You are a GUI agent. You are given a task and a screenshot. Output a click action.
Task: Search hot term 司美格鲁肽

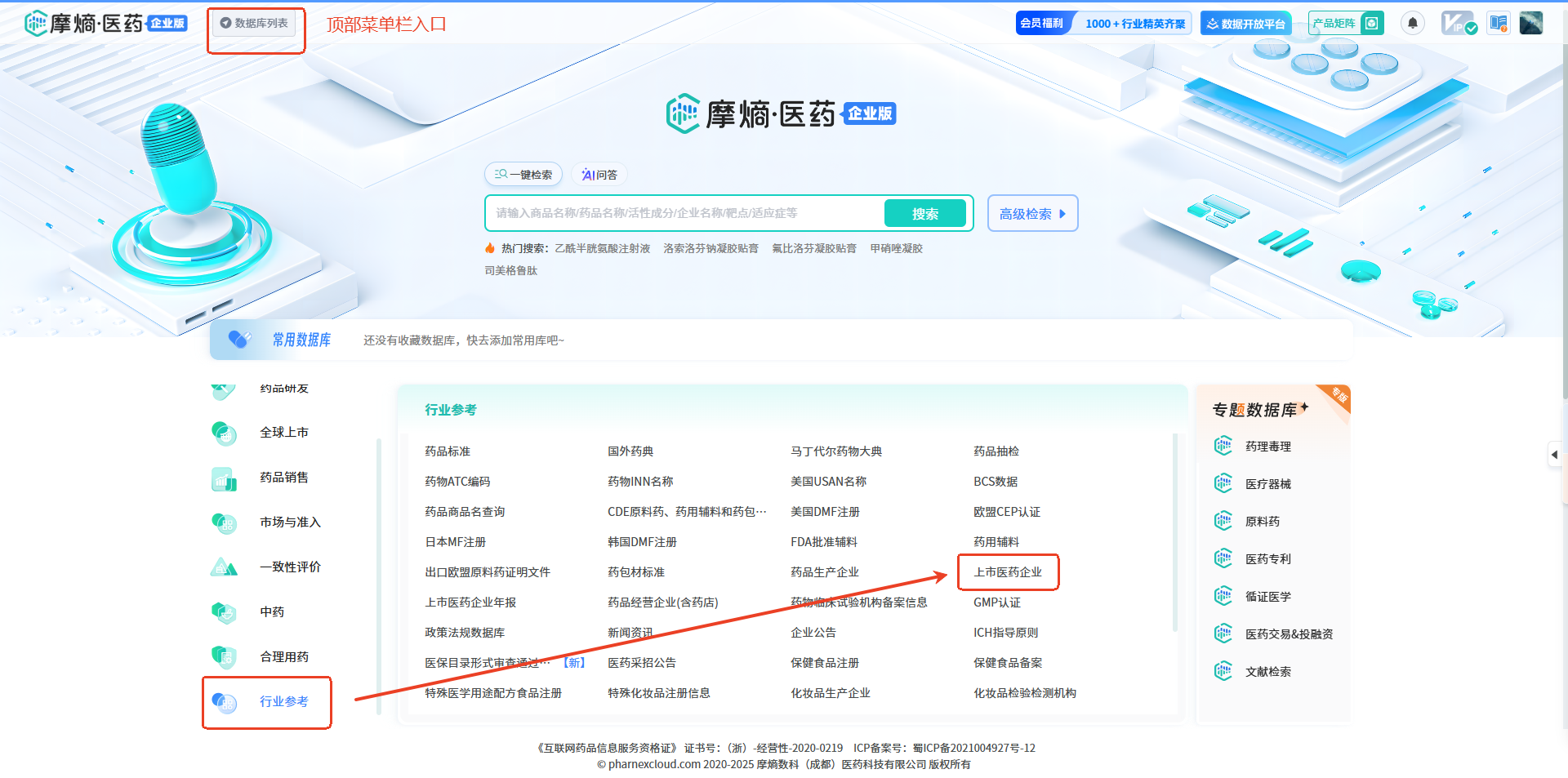click(511, 270)
